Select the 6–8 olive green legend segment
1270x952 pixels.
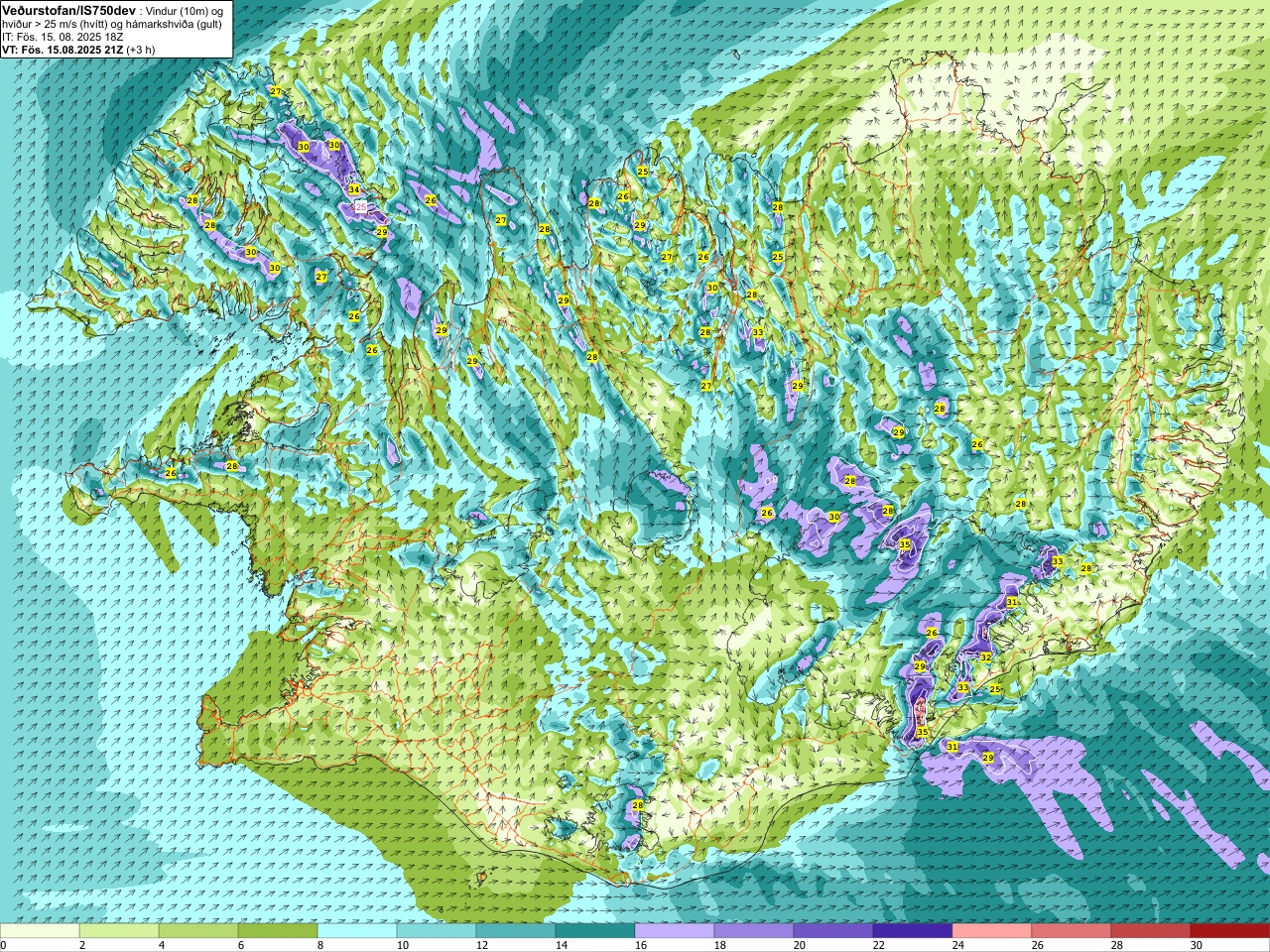[278, 931]
